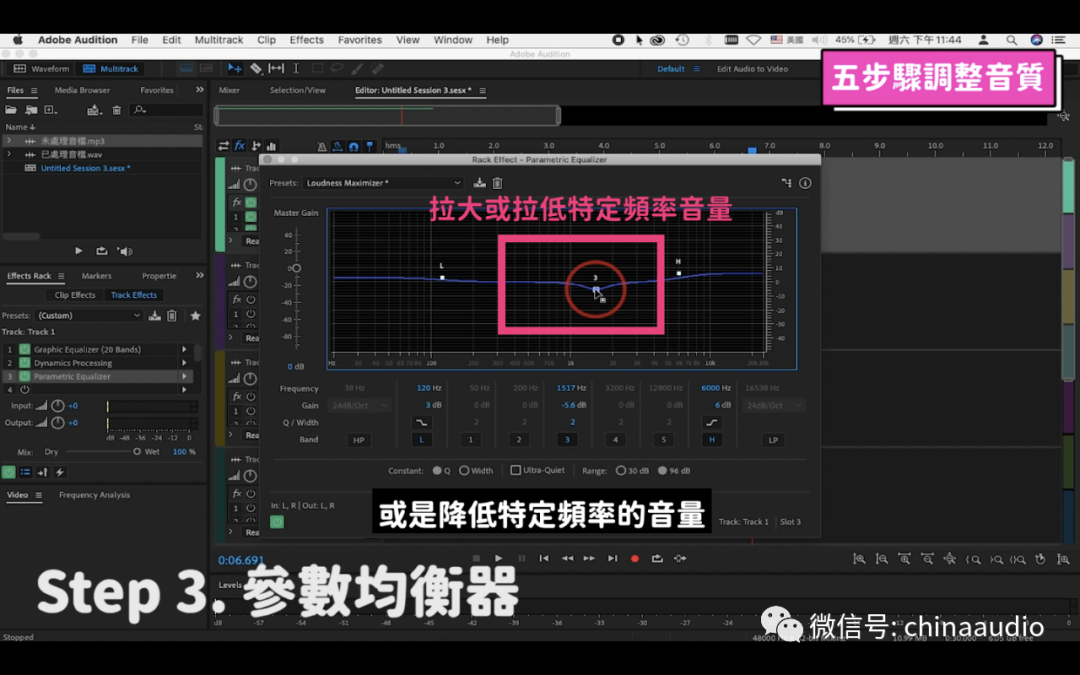Open the Effects Rack (Custom) presets dropdown

click(x=88, y=315)
